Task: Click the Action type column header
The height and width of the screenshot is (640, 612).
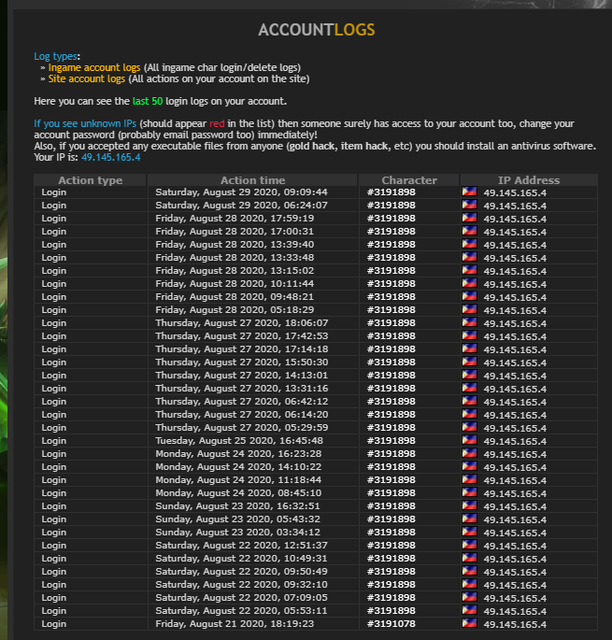Action: pos(90,180)
